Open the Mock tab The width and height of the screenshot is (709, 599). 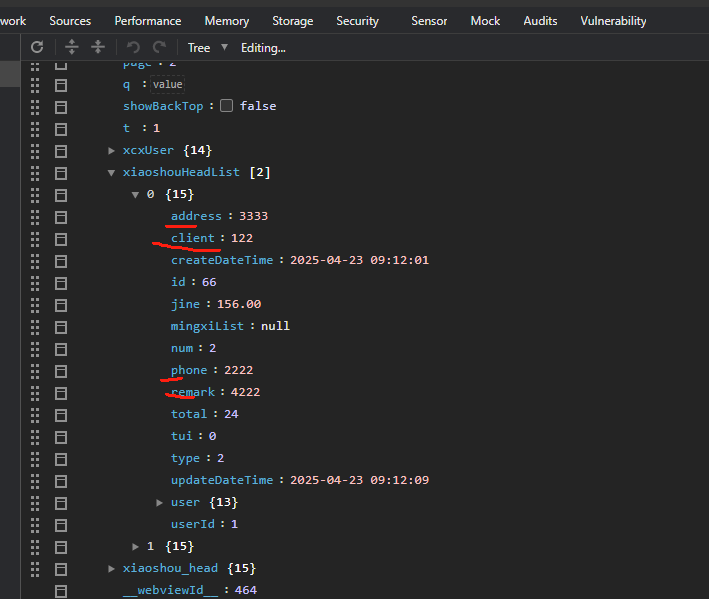485,21
